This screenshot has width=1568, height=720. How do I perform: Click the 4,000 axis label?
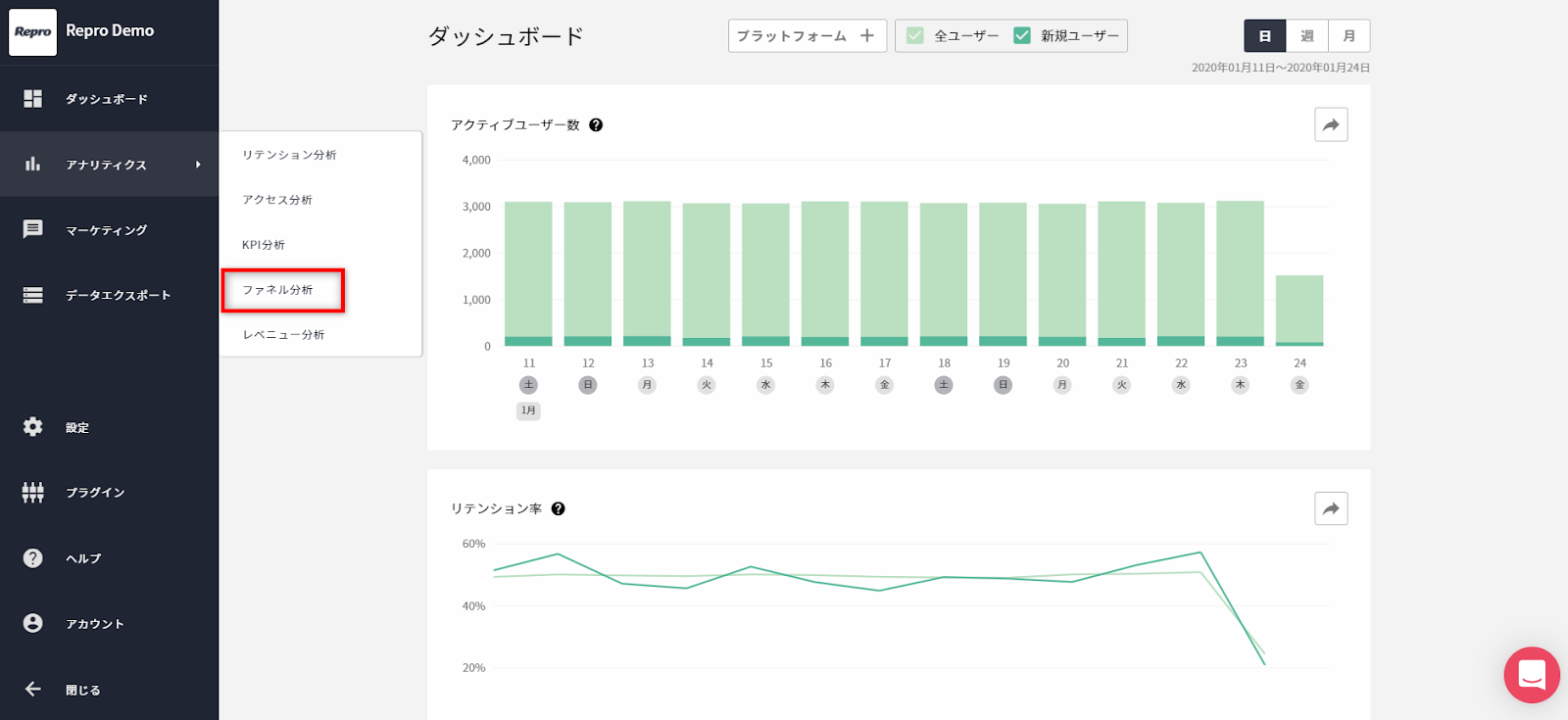(x=476, y=160)
